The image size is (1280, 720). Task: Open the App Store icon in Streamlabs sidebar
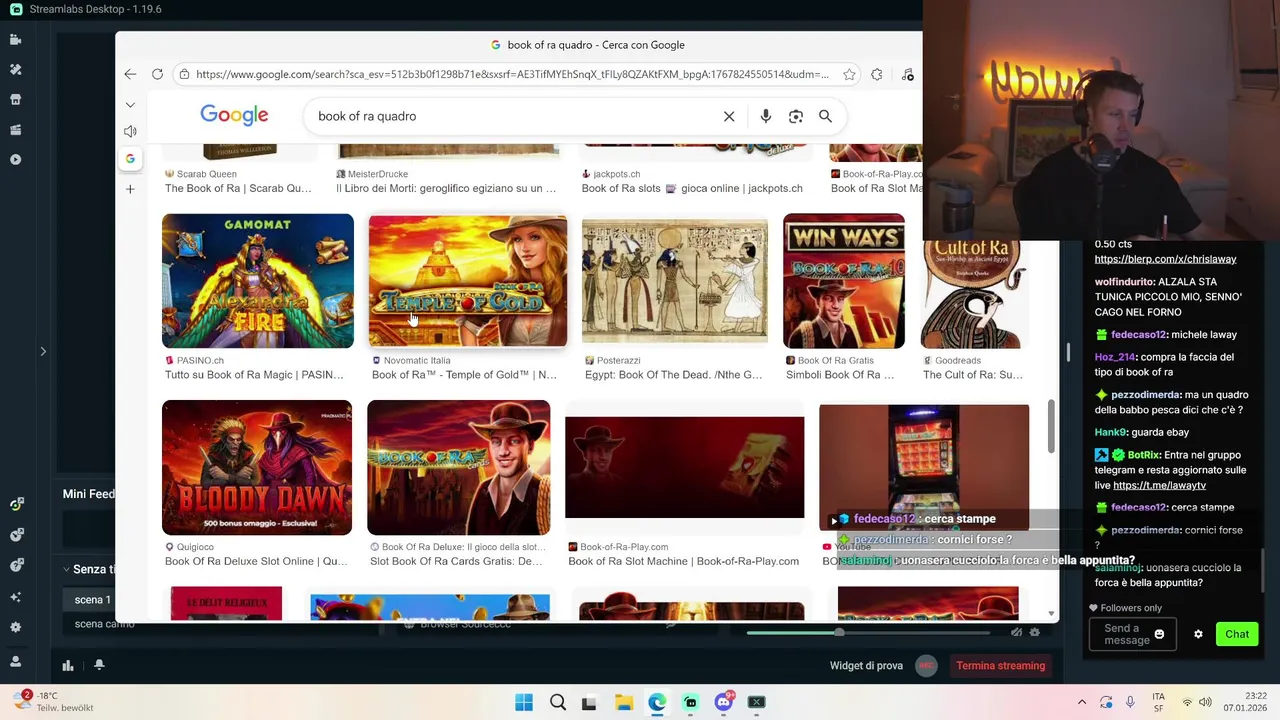point(15,100)
